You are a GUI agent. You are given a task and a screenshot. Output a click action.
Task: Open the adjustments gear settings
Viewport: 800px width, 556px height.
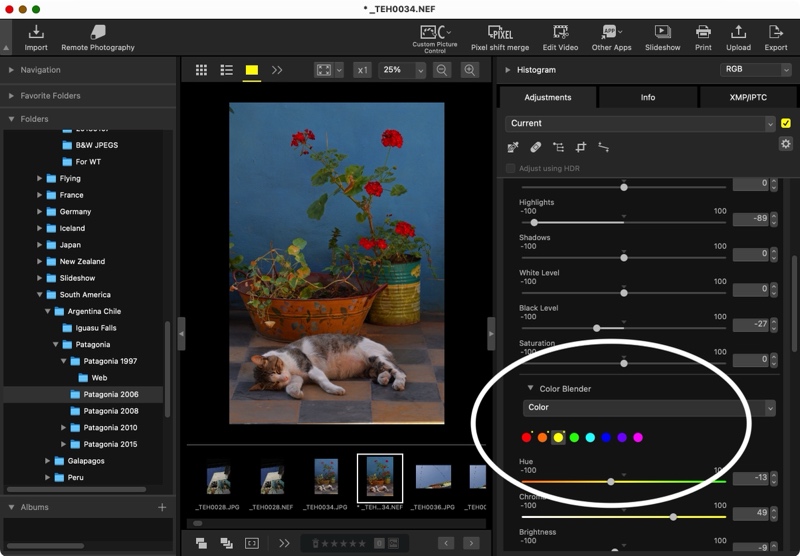[x=786, y=144]
